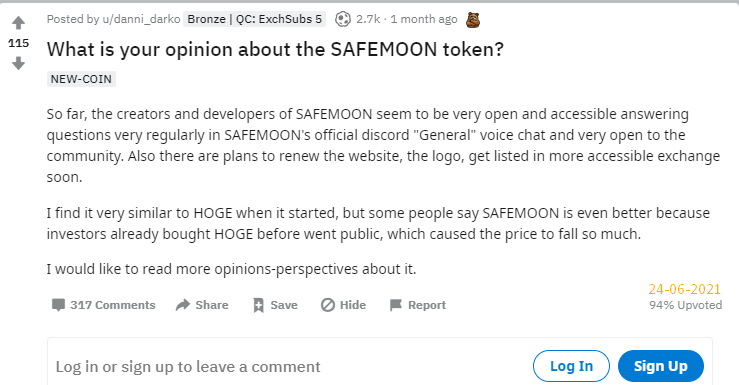Click the leave a comment field
Screen dimensions: 739x385
tap(287, 366)
